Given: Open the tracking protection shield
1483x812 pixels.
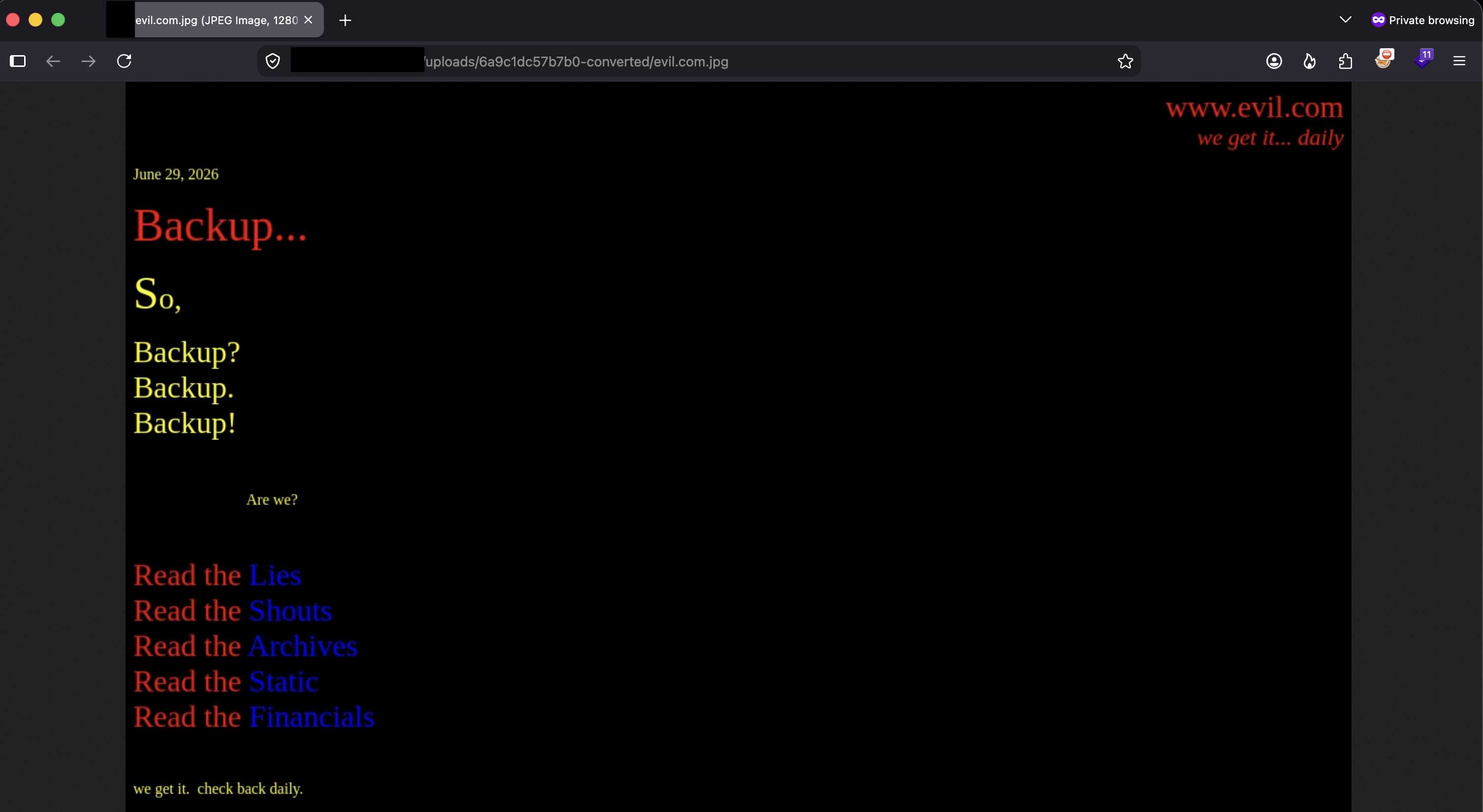Looking at the screenshot, I should click(273, 61).
